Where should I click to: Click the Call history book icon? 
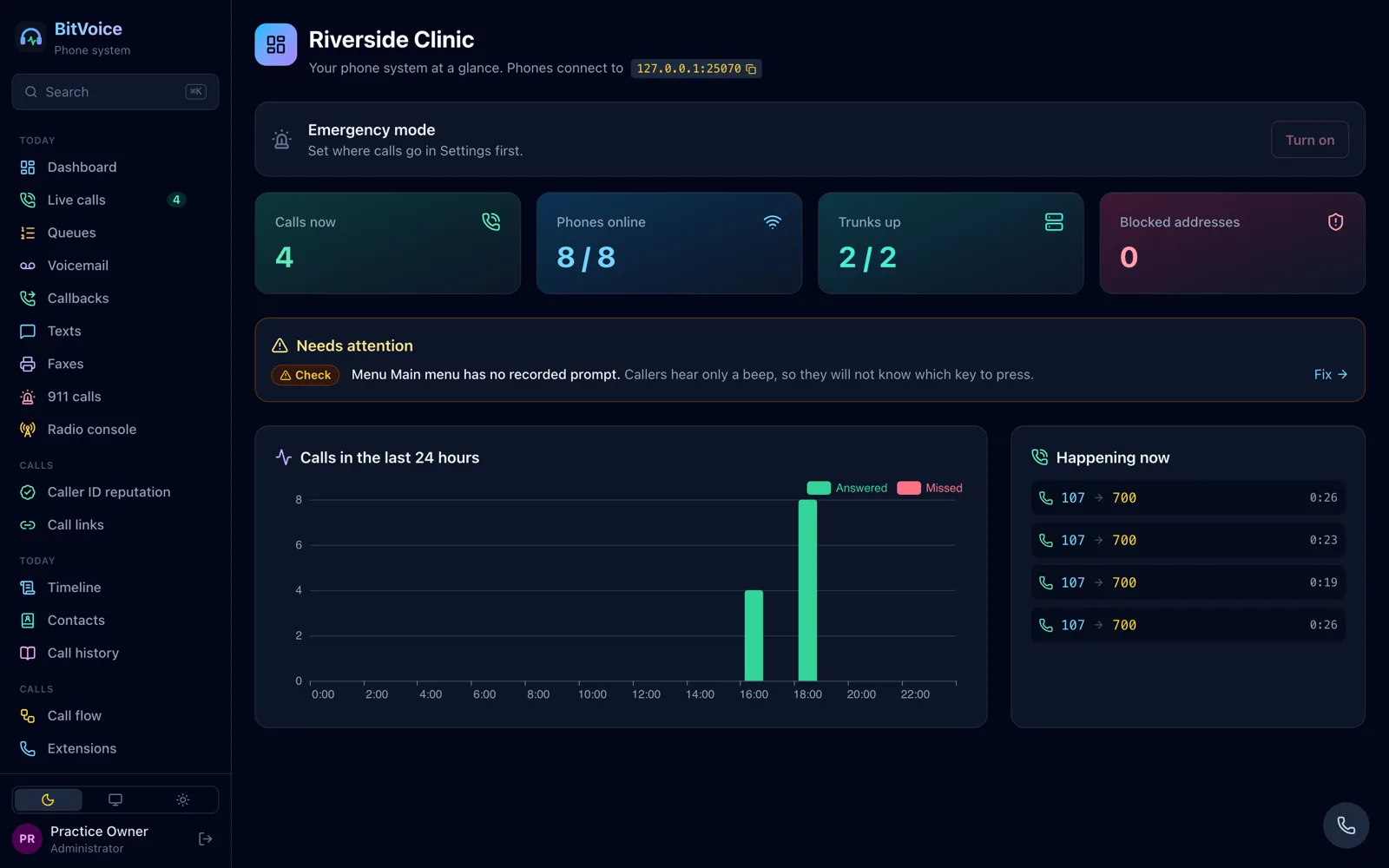tap(28, 654)
